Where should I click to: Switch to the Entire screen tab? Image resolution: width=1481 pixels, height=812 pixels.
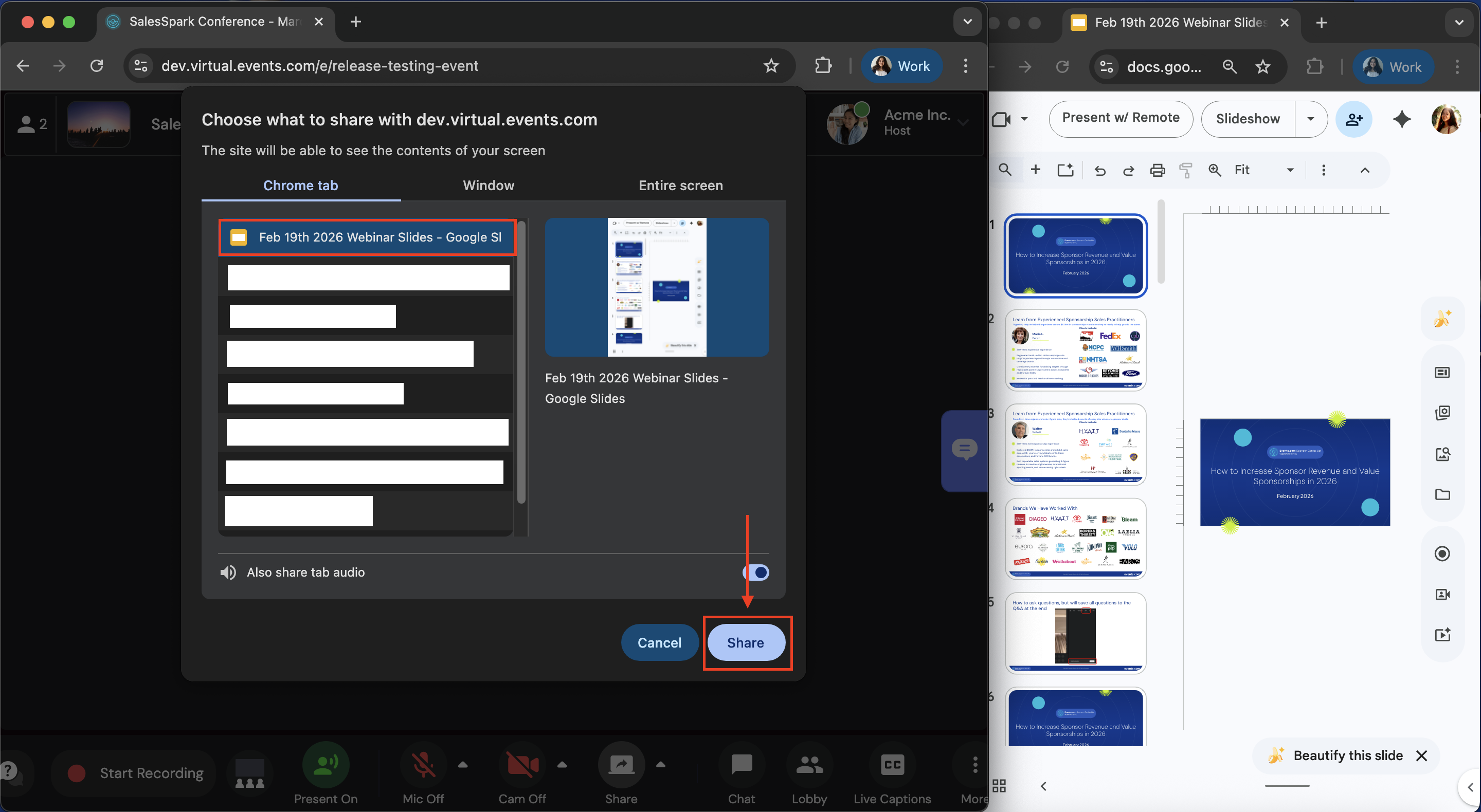[x=680, y=186]
